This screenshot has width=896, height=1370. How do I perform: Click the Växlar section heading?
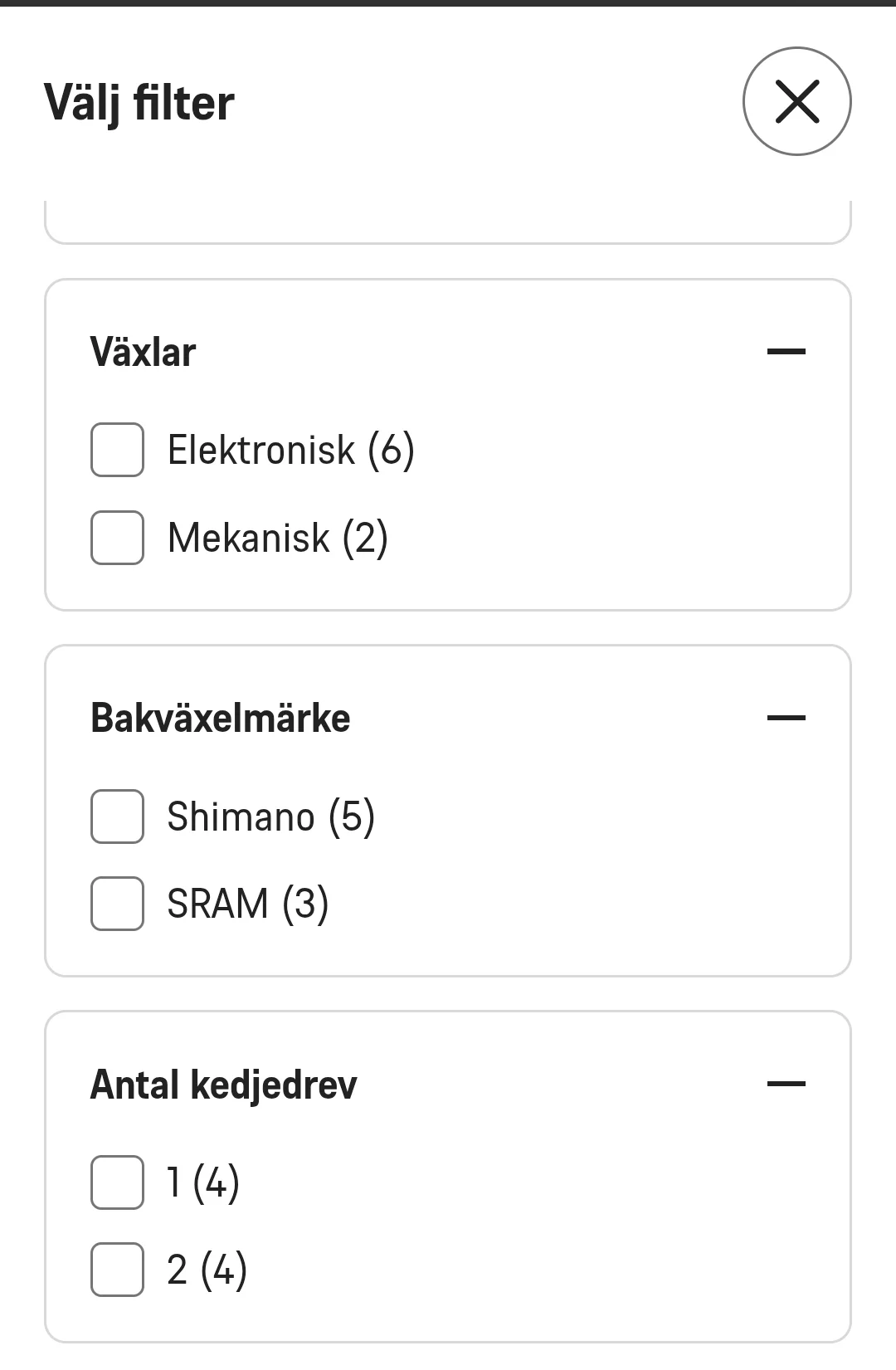click(x=143, y=353)
